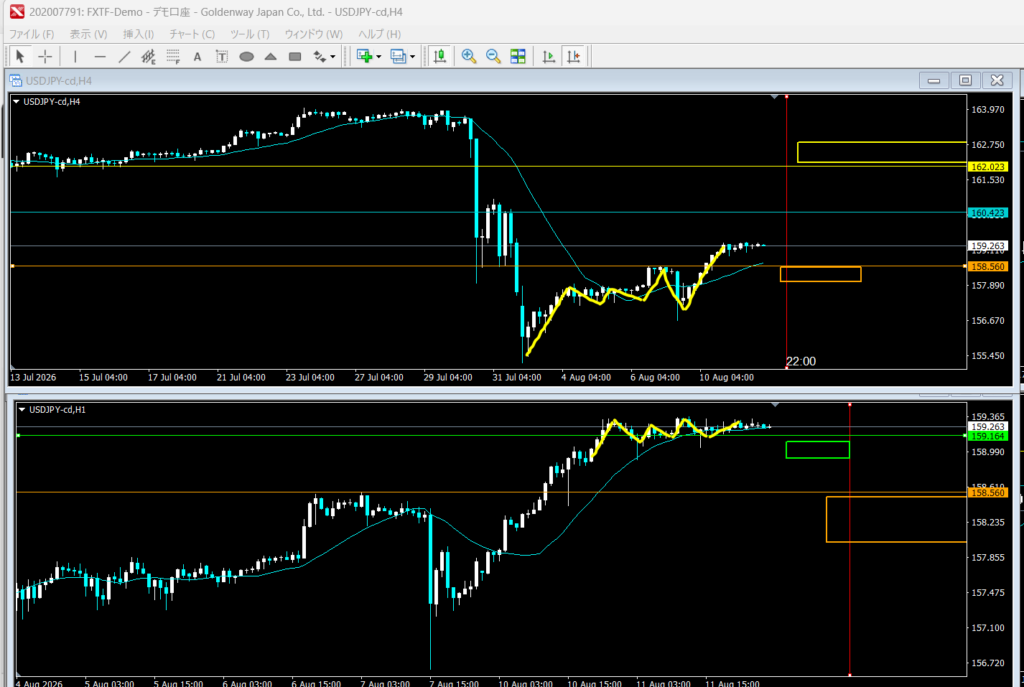Click the 22:00 time label on H4 chart

(801, 361)
